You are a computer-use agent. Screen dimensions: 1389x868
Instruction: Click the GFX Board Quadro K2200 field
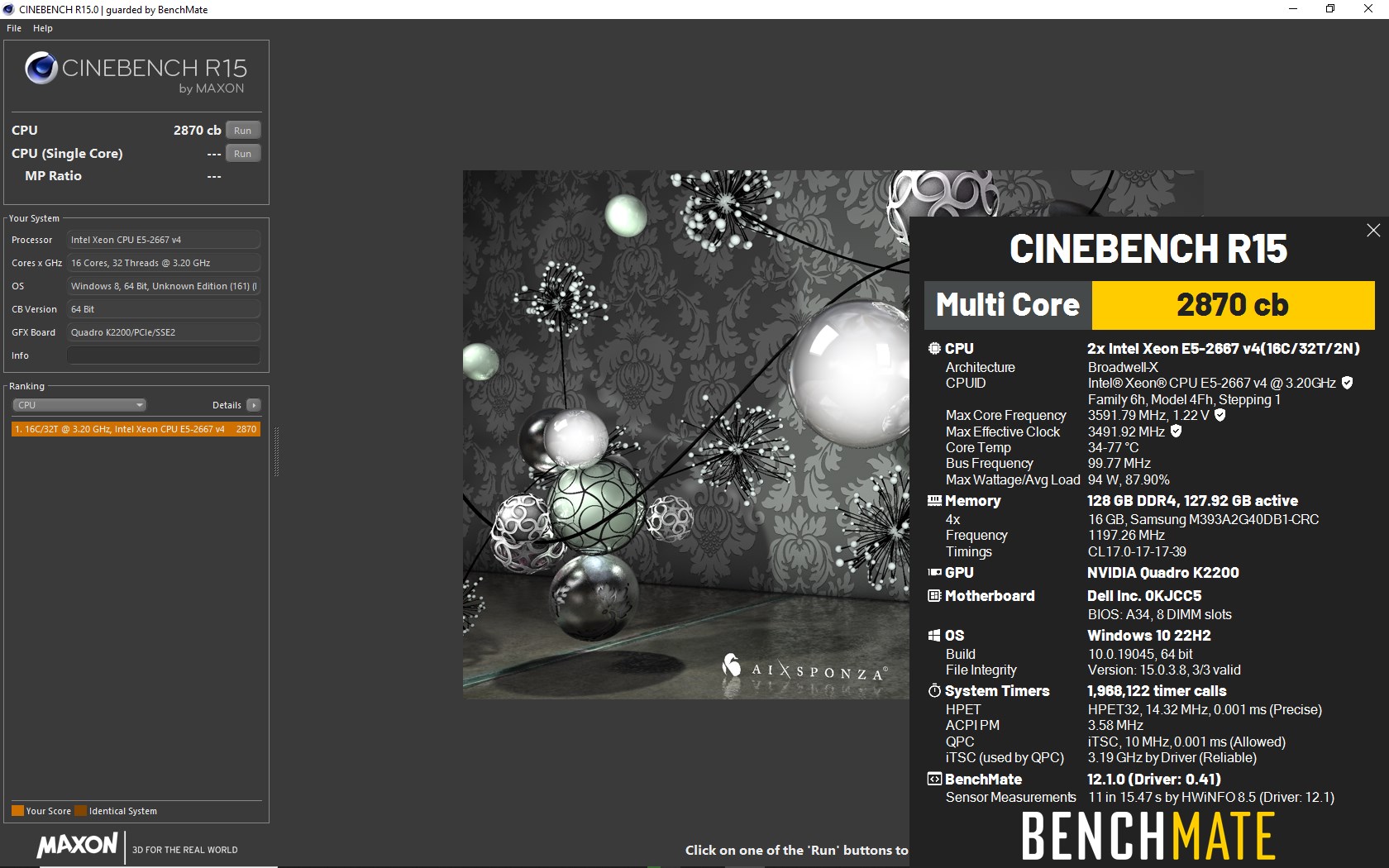(164, 332)
